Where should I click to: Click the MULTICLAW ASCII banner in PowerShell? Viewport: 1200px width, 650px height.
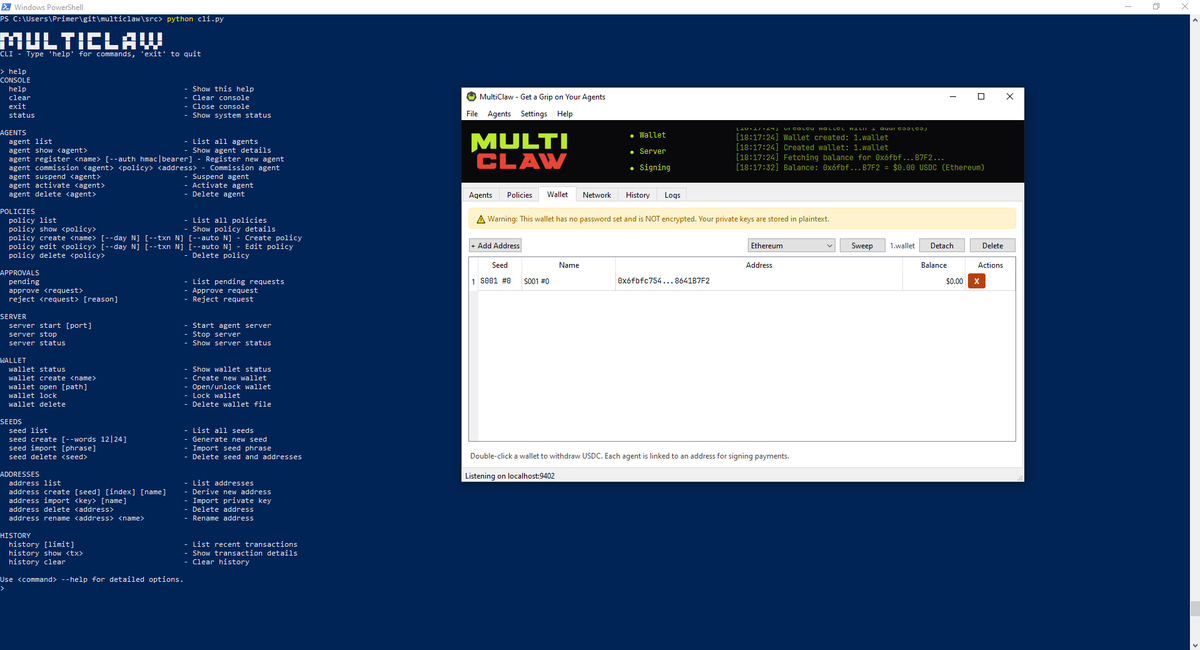81,41
